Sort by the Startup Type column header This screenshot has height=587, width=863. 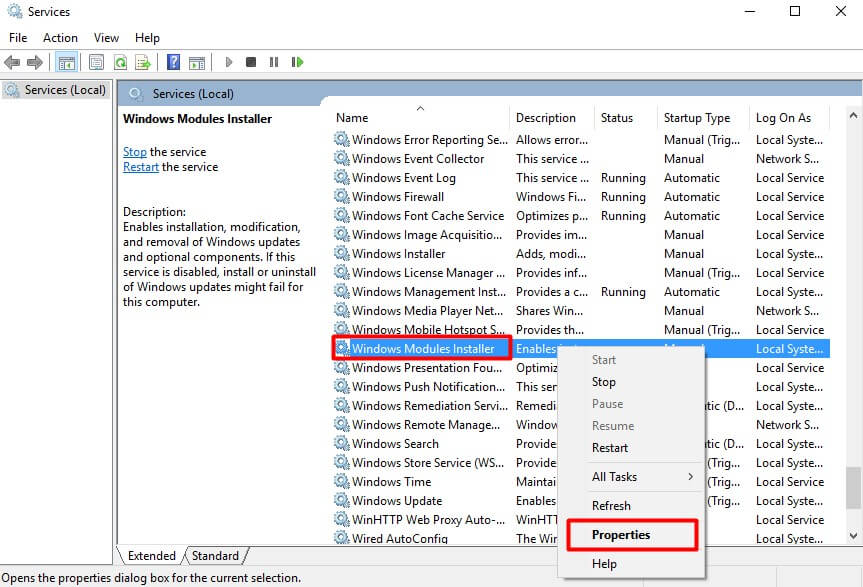pyautogui.click(x=702, y=118)
